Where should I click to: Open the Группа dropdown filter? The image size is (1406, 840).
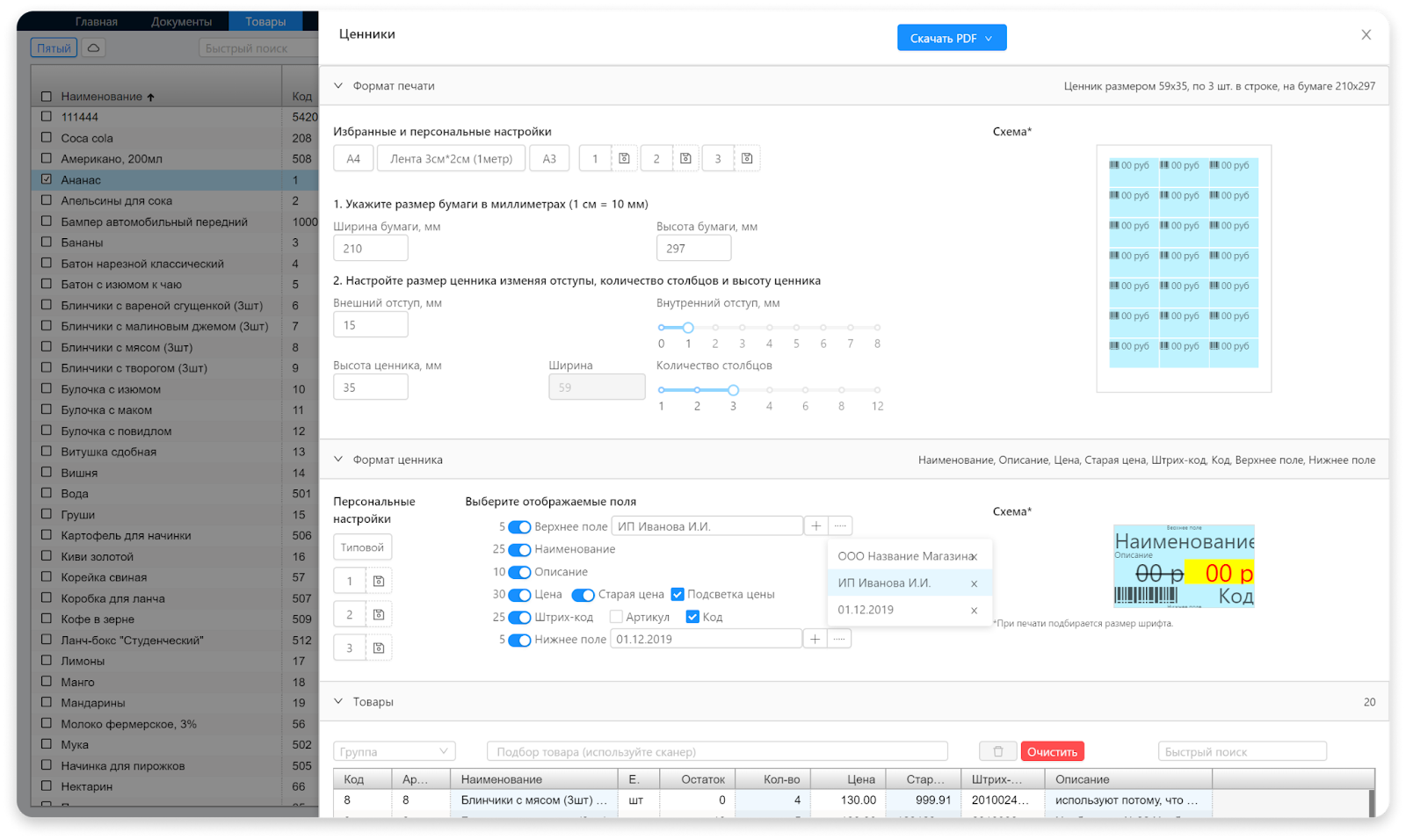pyautogui.click(x=394, y=751)
